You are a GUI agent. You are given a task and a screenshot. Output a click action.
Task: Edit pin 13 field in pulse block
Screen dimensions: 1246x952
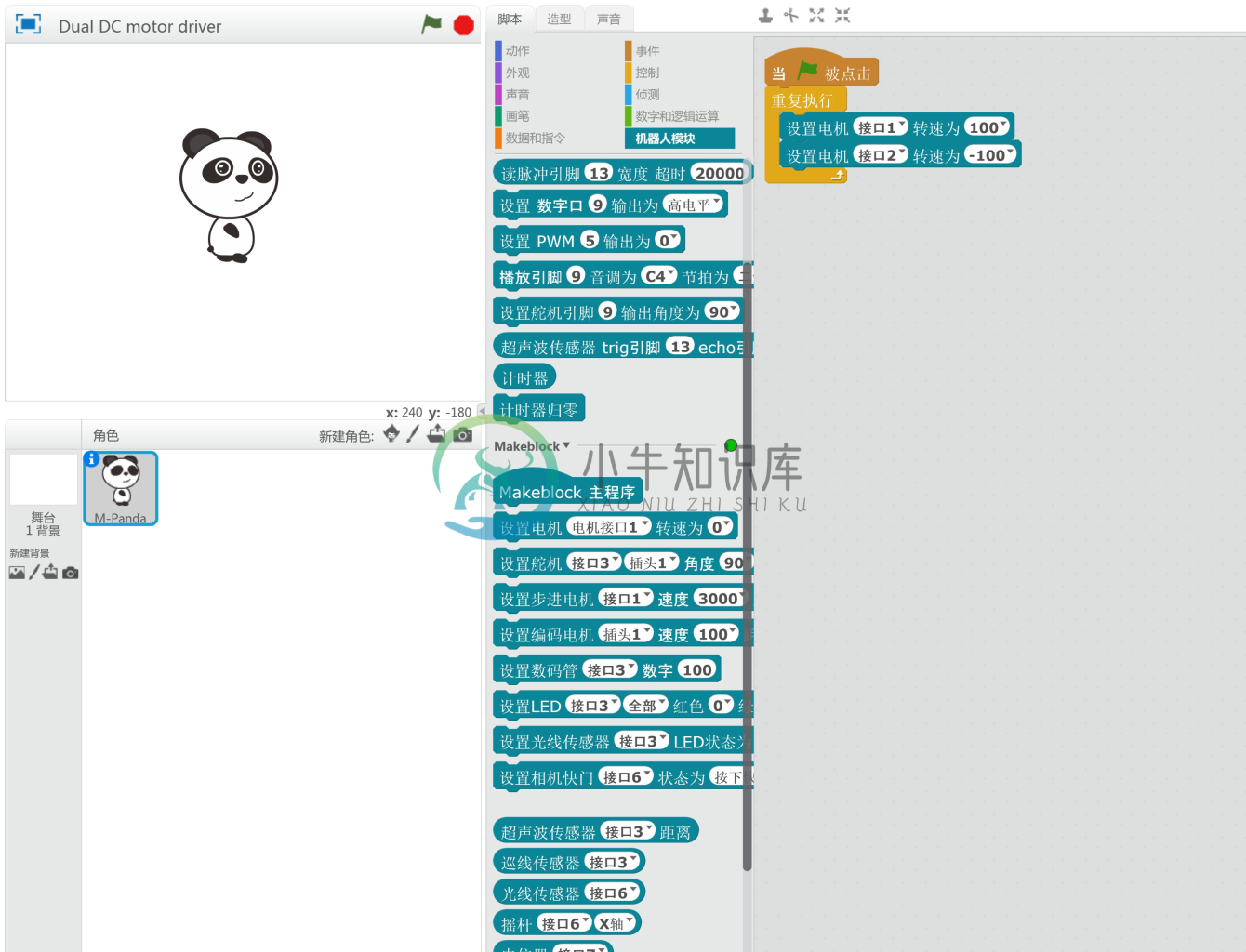pyautogui.click(x=599, y=173)
